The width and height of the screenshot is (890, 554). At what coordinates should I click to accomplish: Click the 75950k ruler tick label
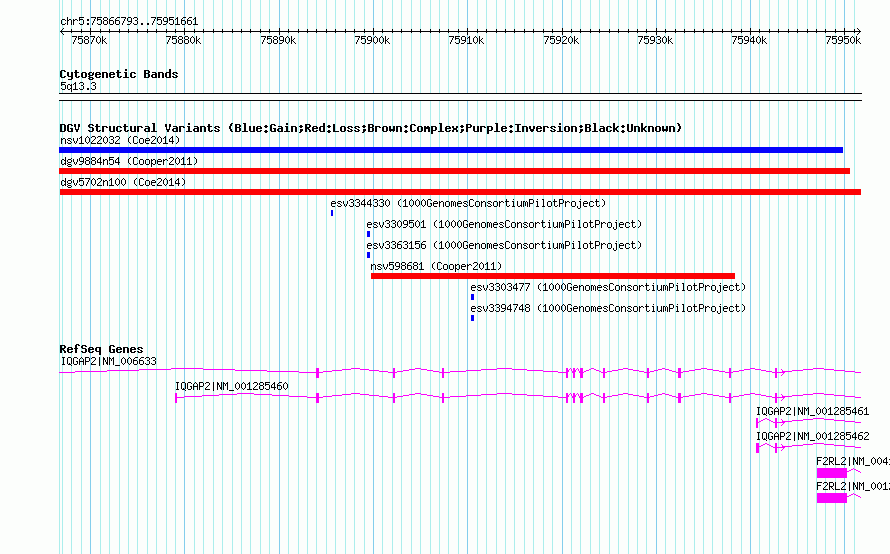click(843, 40)
